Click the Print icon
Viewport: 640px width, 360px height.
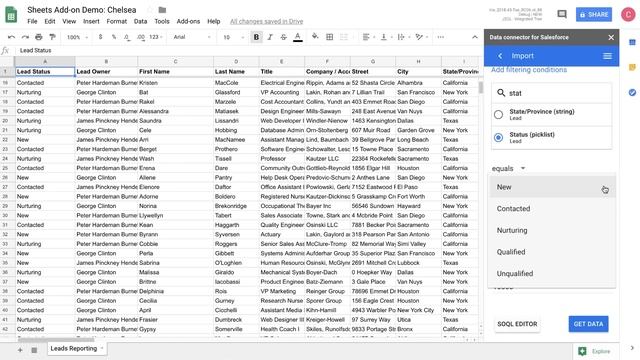click(x=39, y=37)
